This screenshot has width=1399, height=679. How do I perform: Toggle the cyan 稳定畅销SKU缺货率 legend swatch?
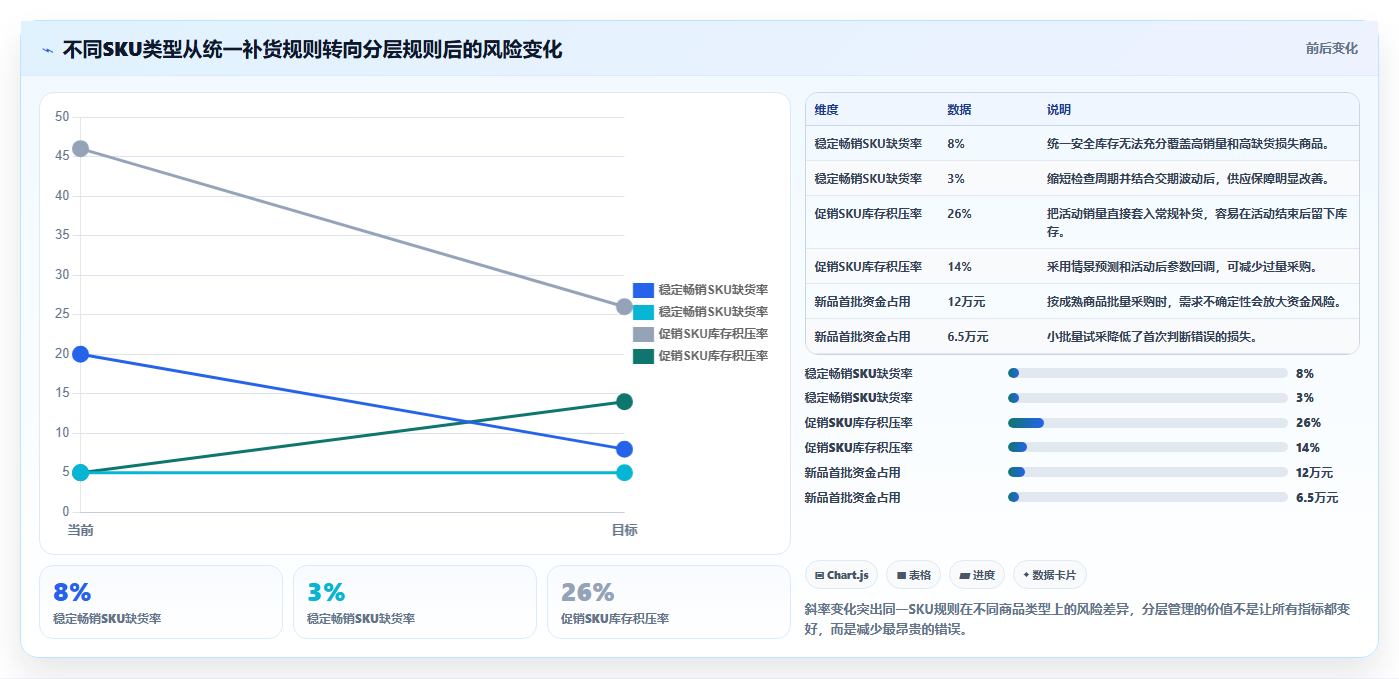tap(643, 312)
